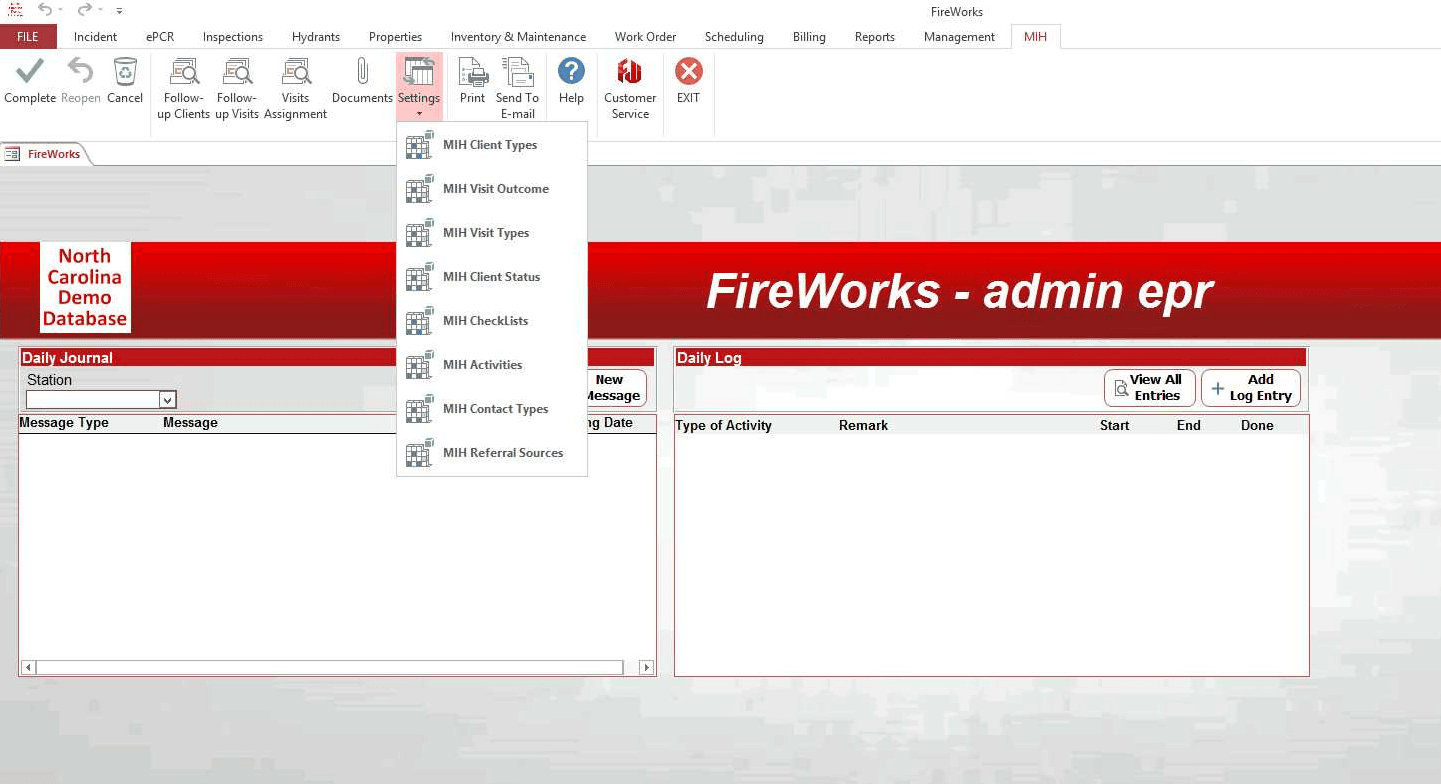This screenshot has width=1441, height=784.
Task: Select MIH Client Status menu entry
Action: tap(492, 277)
